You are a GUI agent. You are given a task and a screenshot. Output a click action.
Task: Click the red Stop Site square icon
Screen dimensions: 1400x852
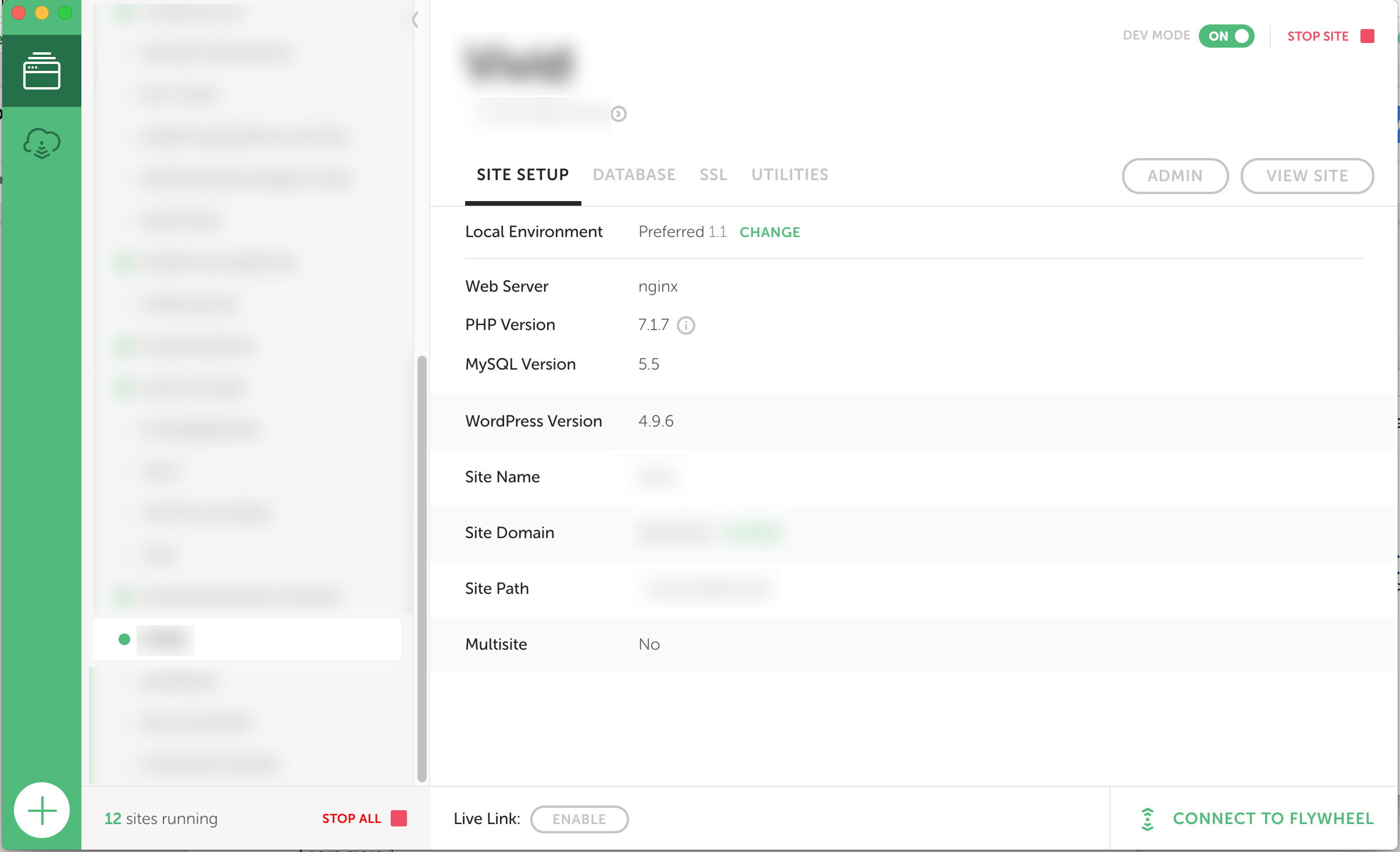1367,36
